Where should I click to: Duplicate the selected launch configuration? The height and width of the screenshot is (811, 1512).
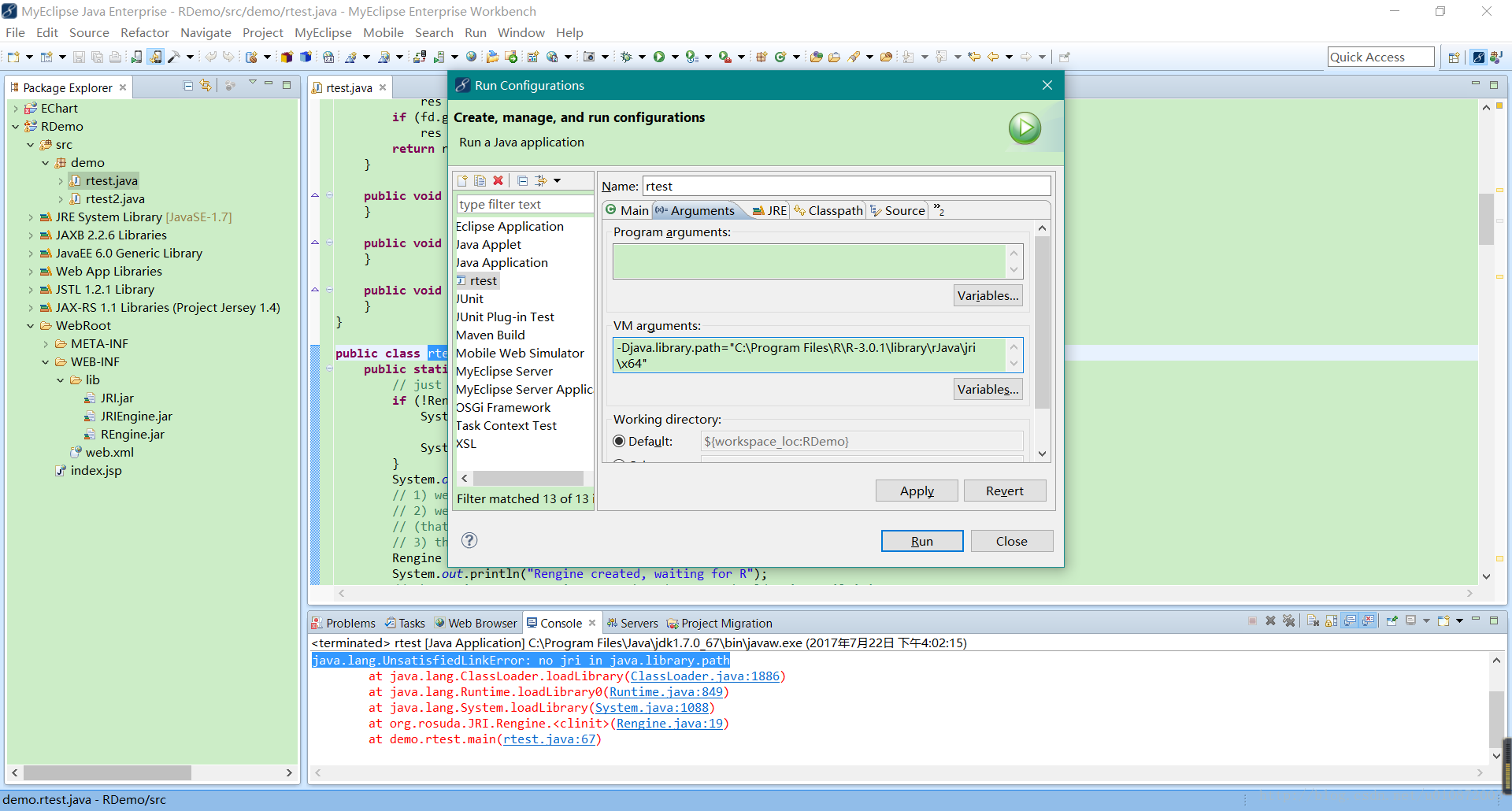[480, 180]
